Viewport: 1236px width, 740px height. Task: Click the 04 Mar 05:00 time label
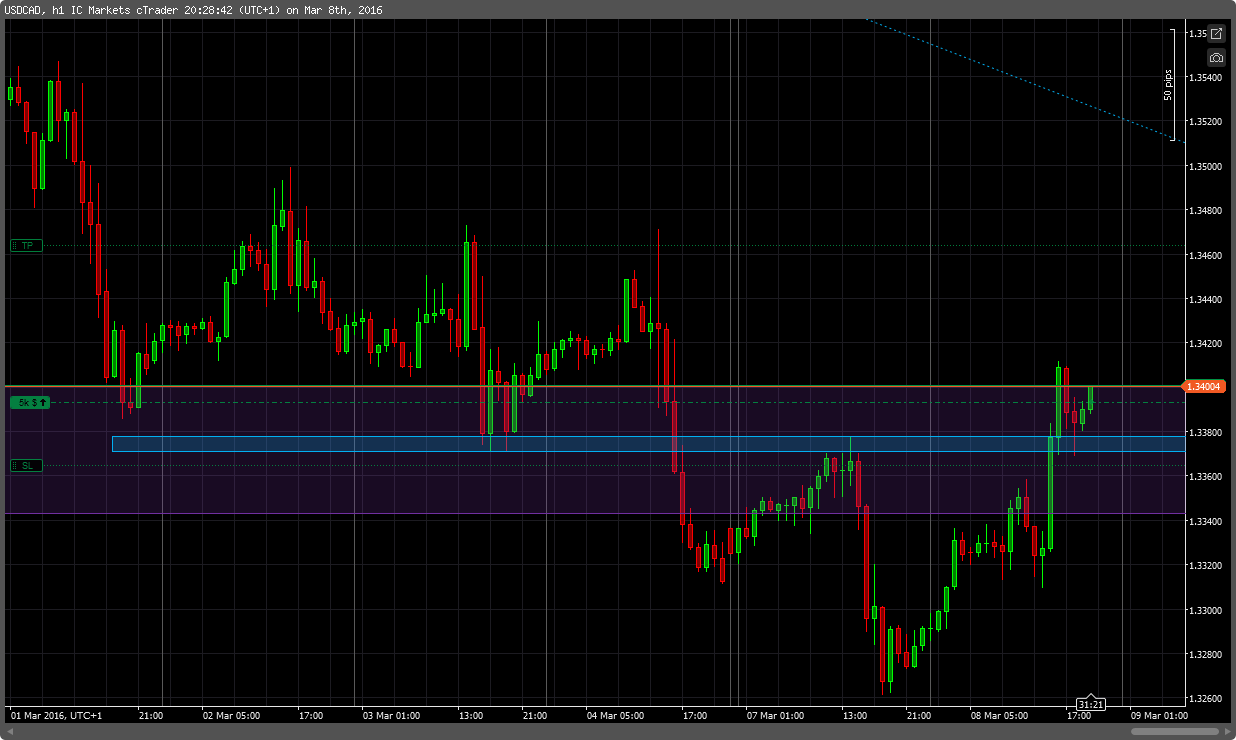(617, 716)
